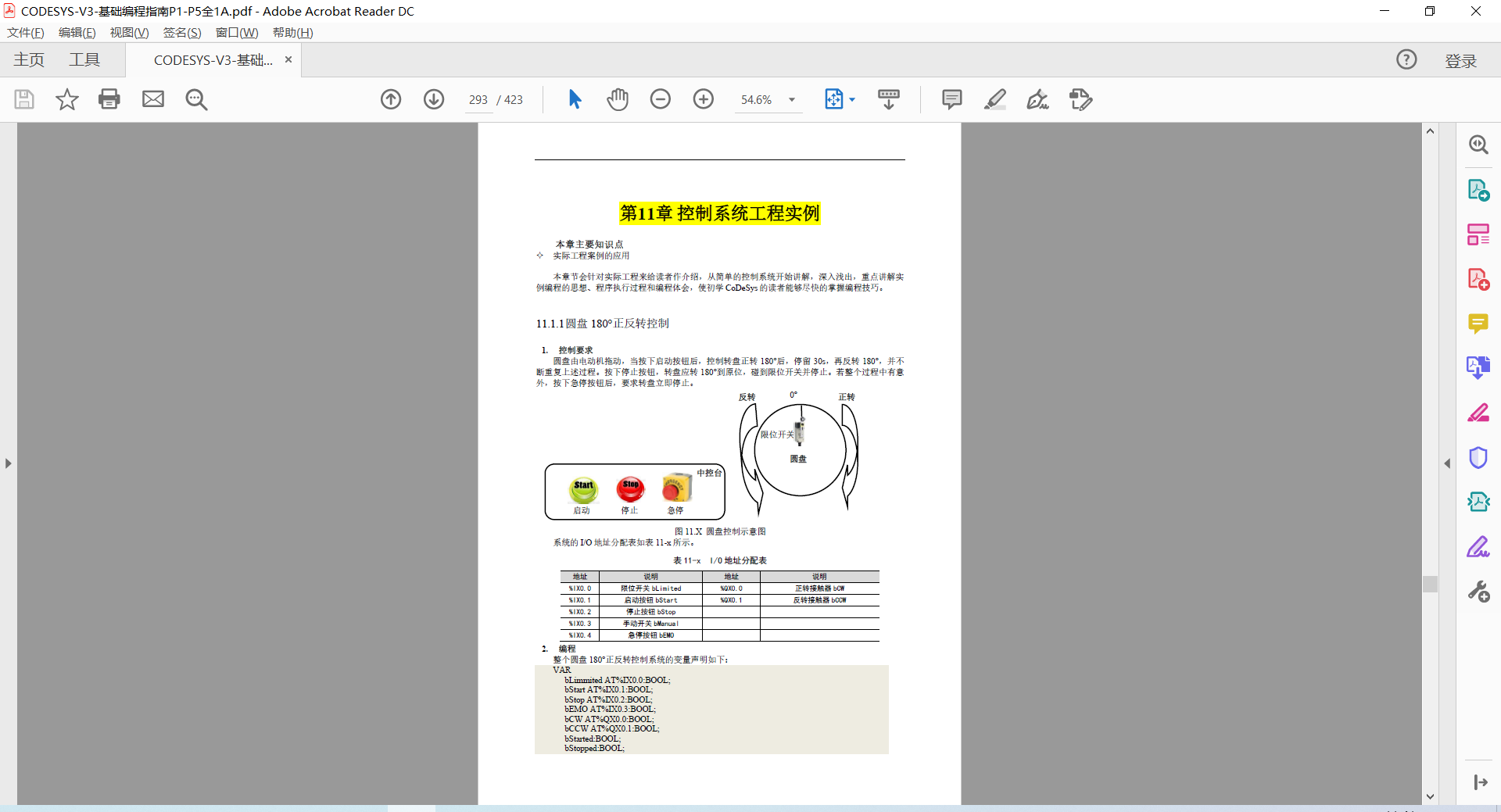Click the zoom out minus button

pos(661,99)
